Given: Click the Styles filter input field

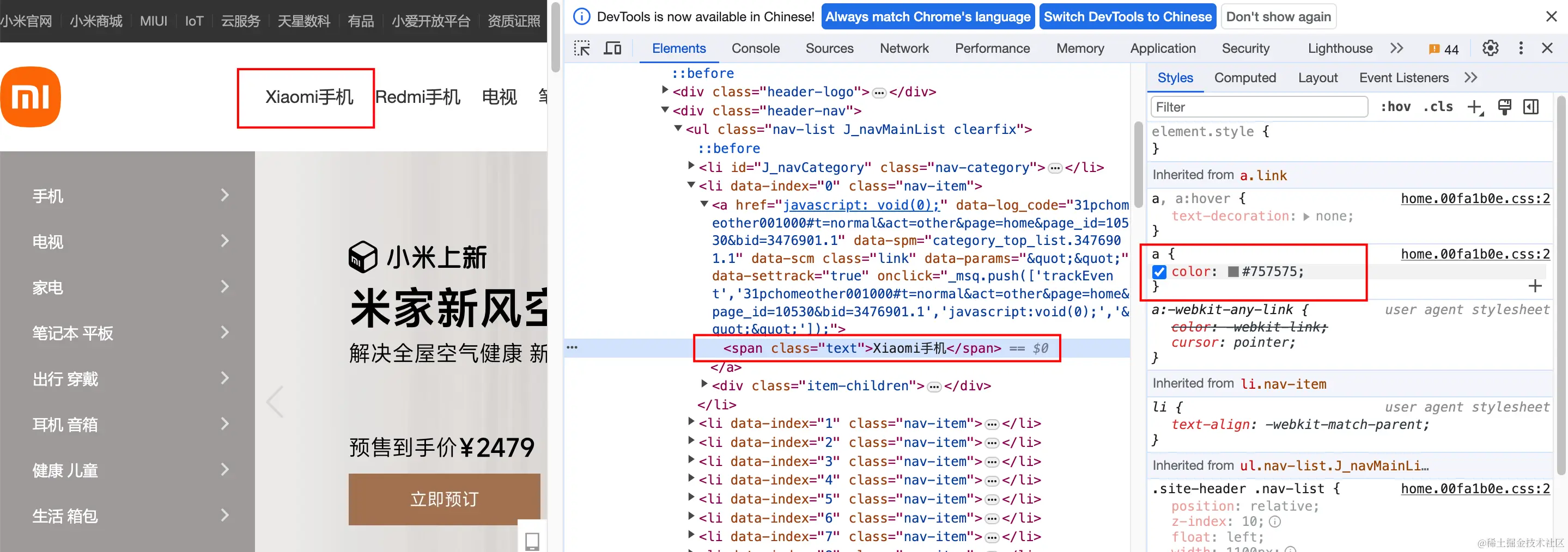Looking at the screenshot, I should point(1259,107).
